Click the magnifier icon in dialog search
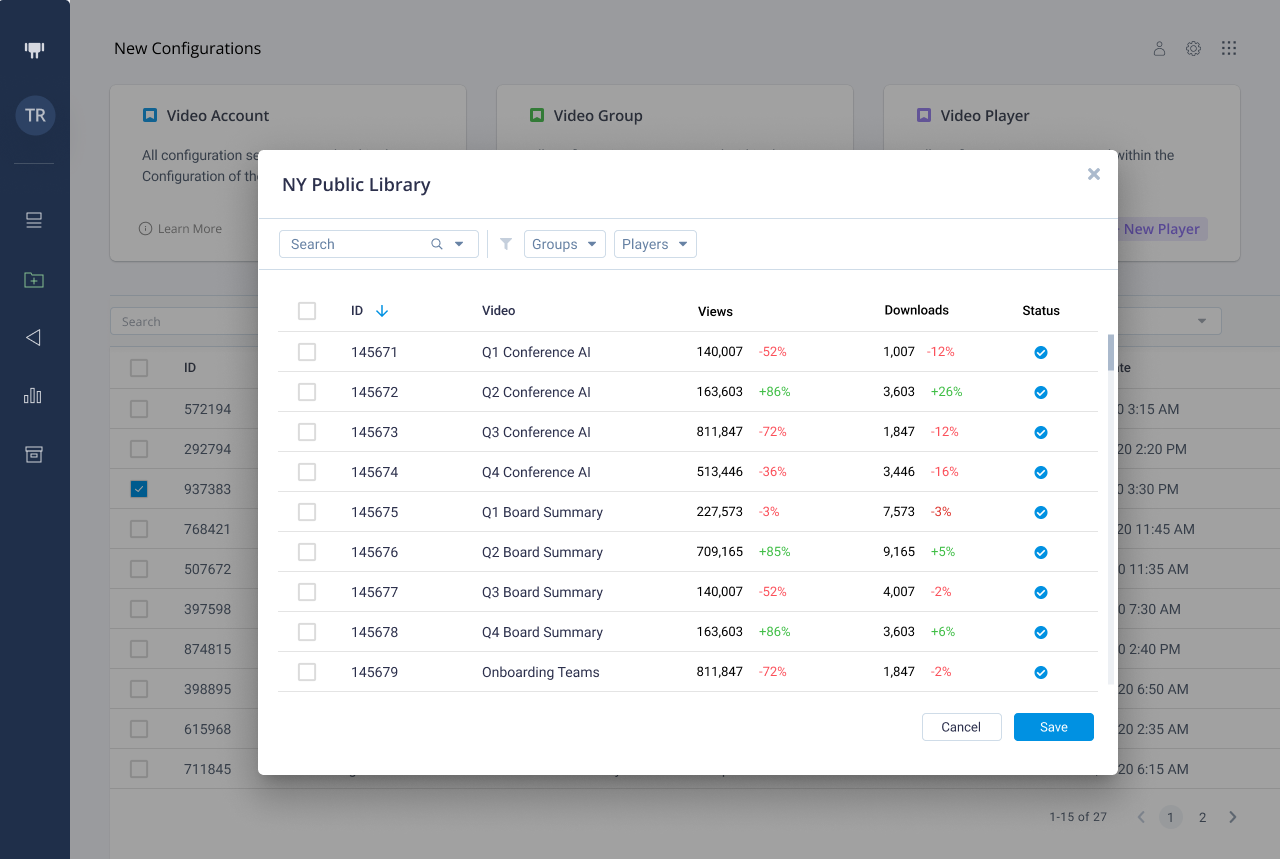 pyautogui.click(x=437, y=244)
